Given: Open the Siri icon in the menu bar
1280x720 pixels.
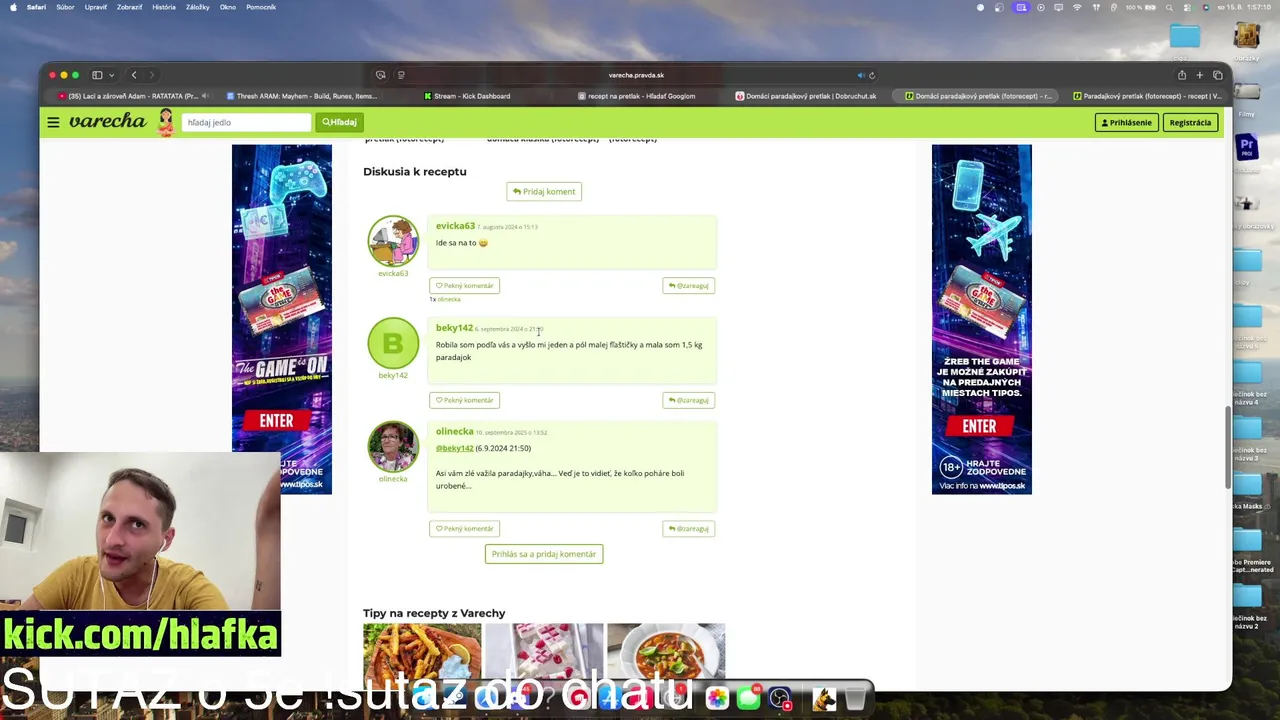Looking at the screenshot, I should 1206,7.
